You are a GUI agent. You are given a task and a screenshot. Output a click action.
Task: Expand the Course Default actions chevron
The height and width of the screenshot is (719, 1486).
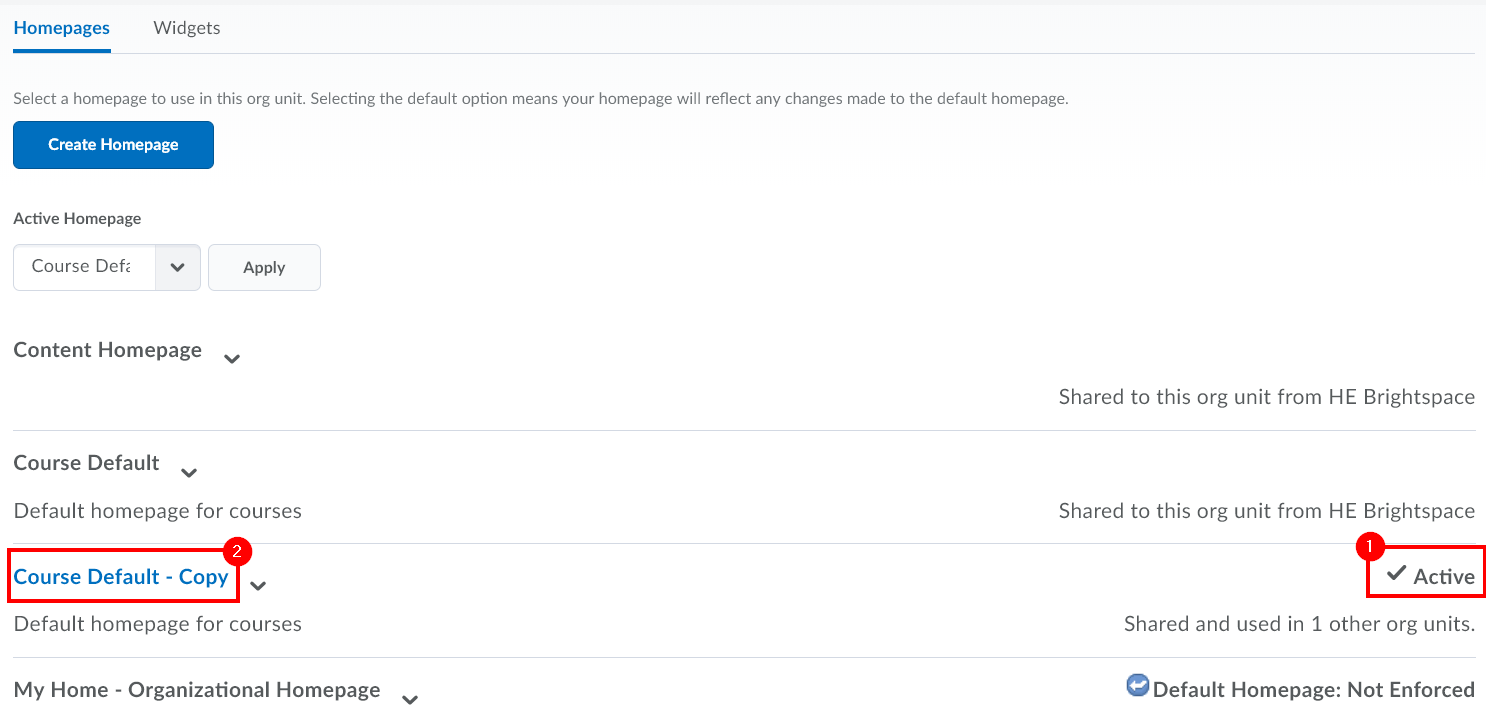tap(189, 473)
